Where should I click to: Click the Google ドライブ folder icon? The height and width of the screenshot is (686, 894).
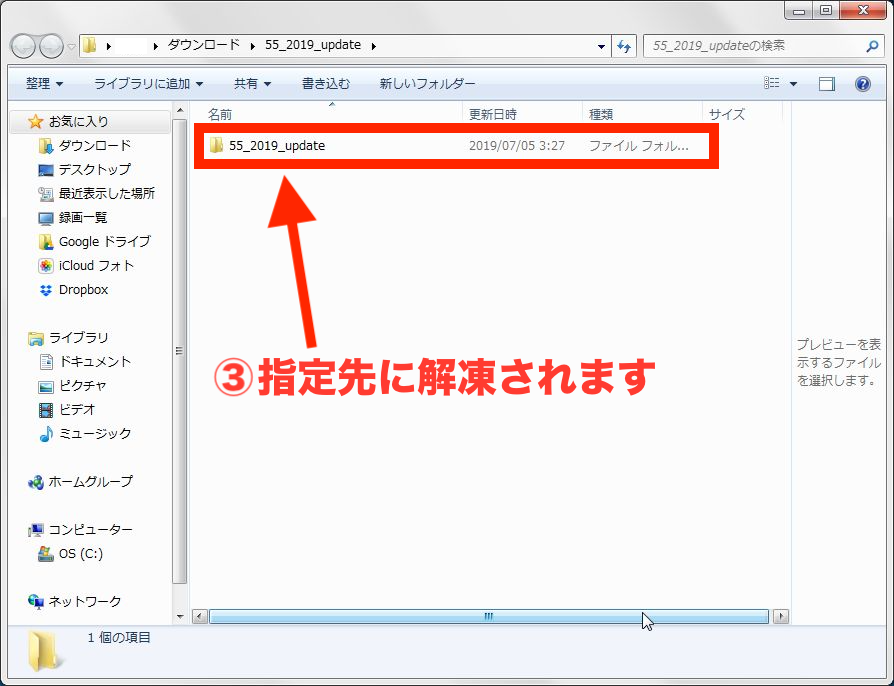pos(46,242)
